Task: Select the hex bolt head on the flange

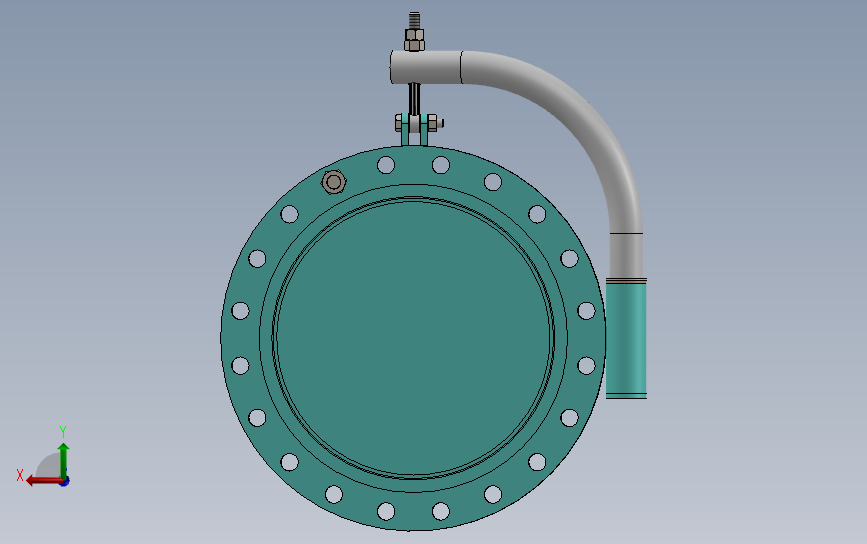Action: tap(334, 182)
